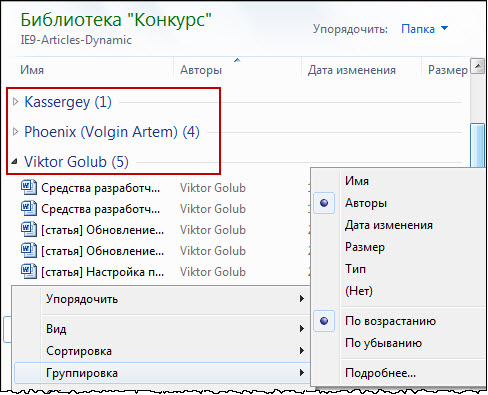Open the Вид context submenu
The image size is (488, 395).
click(x=161, y=329)
